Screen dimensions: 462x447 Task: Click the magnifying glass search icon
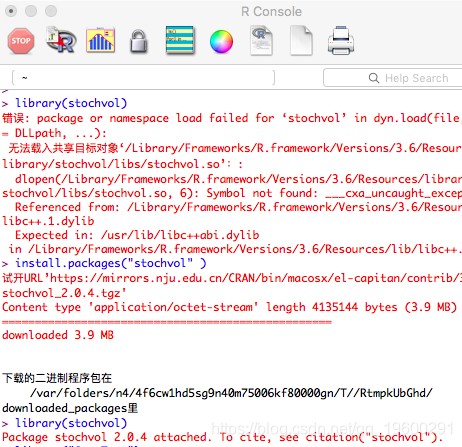coord(374,78)
